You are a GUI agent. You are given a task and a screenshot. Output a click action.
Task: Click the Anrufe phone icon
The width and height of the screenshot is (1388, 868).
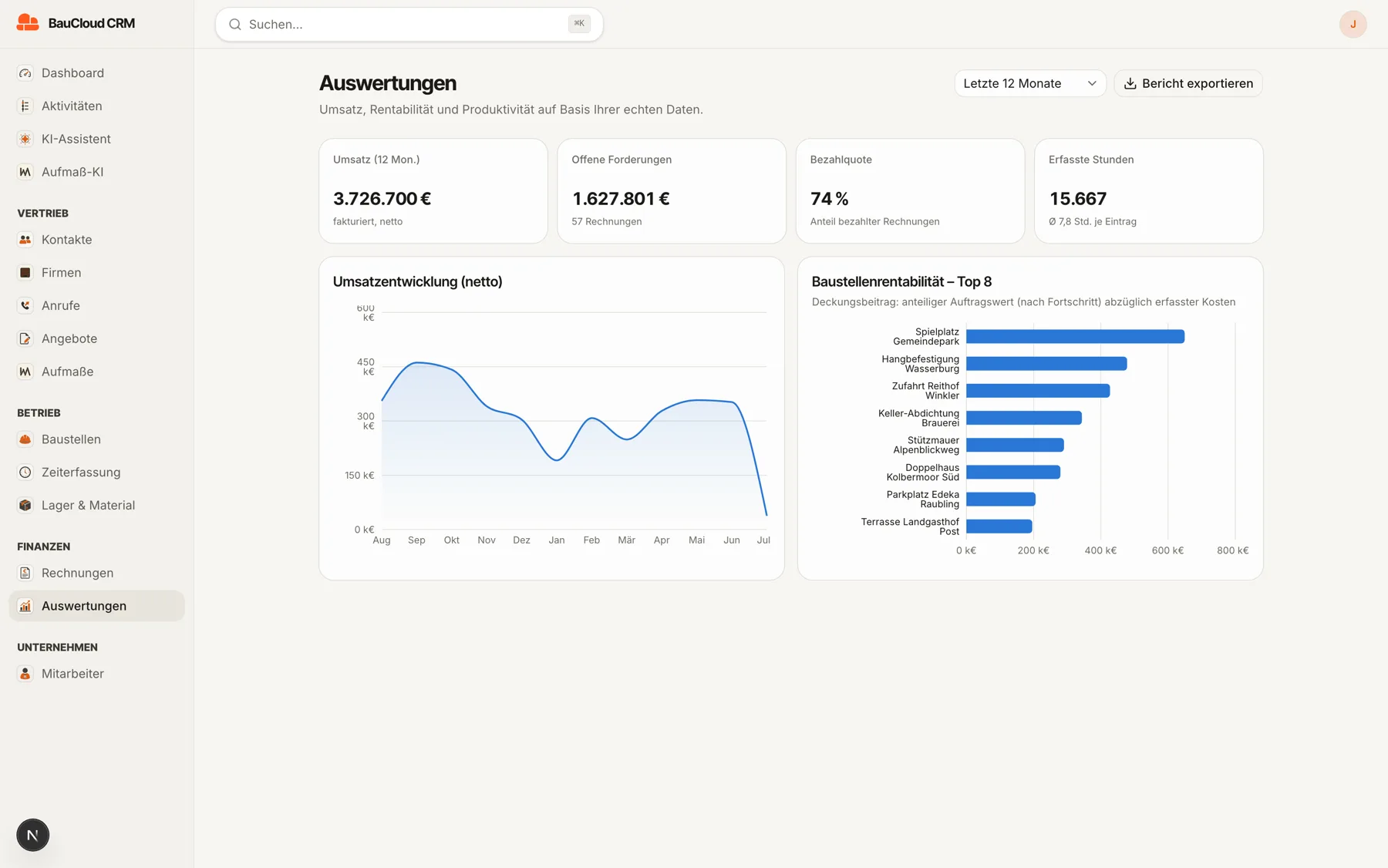point(25,305)
